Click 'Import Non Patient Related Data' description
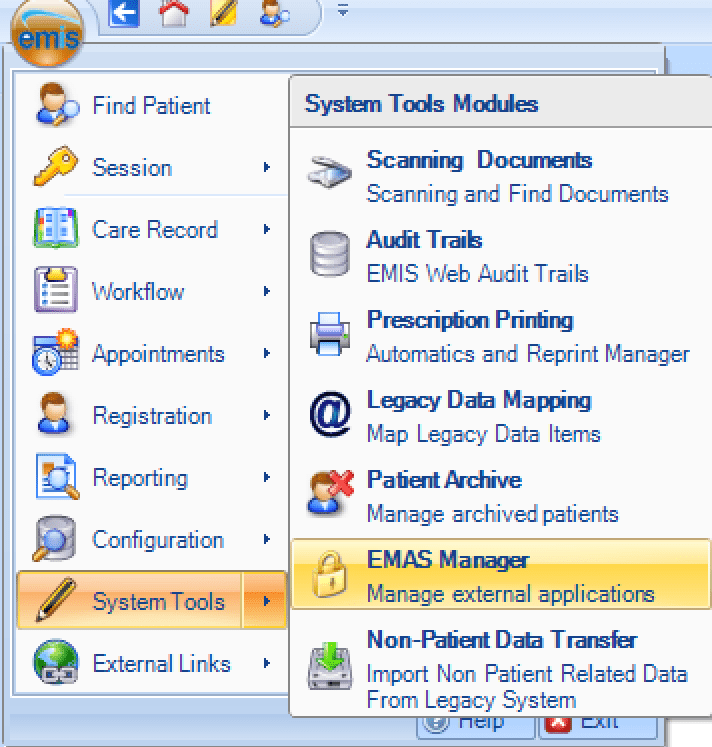 (527, 674)
